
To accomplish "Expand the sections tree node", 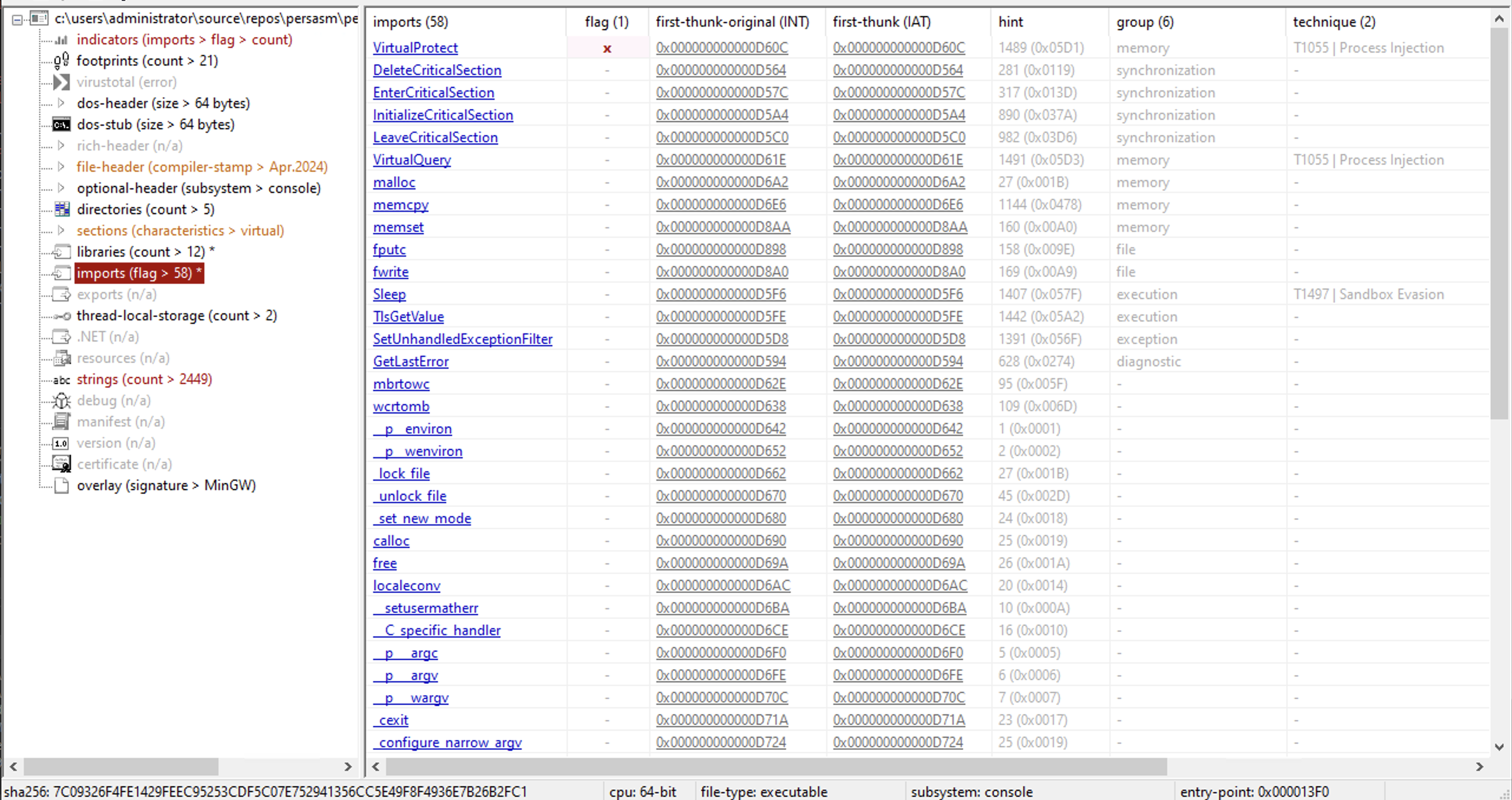I will coord(61,231).
